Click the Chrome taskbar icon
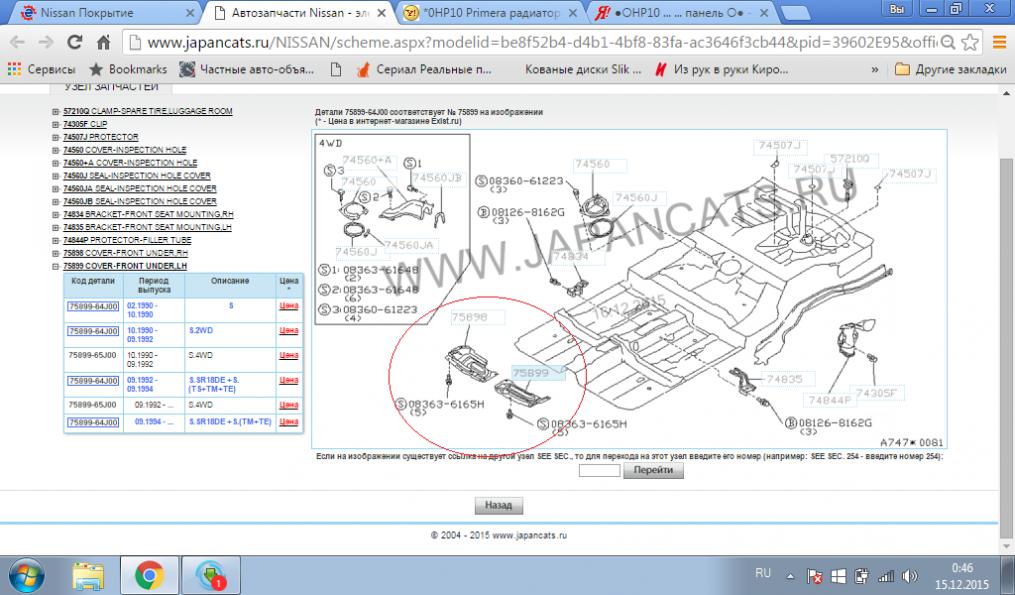 [x=150, y=575]
